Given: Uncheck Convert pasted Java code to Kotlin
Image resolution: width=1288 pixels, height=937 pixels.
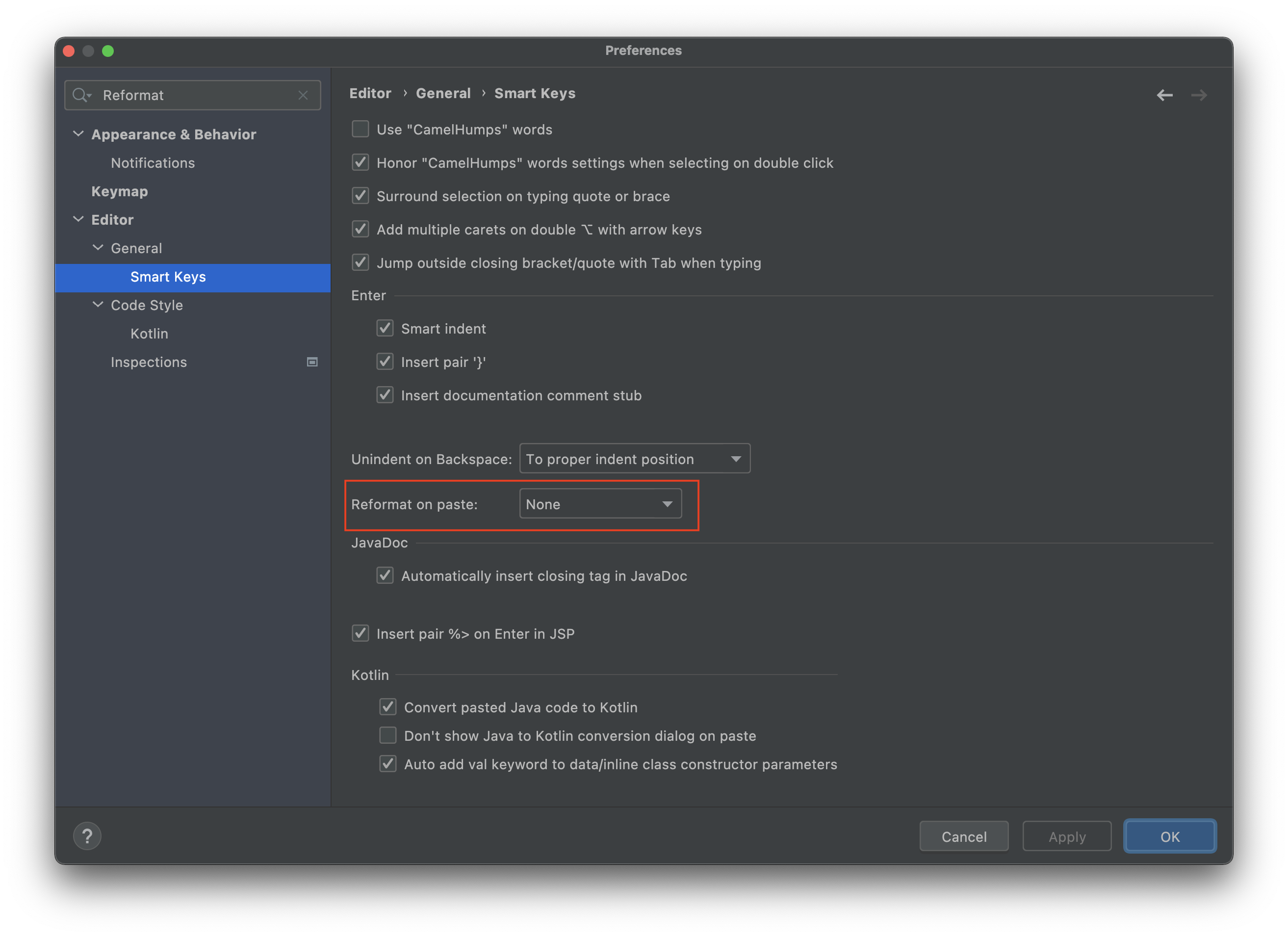Looking at the screenshot, I should tap(388, 706).
